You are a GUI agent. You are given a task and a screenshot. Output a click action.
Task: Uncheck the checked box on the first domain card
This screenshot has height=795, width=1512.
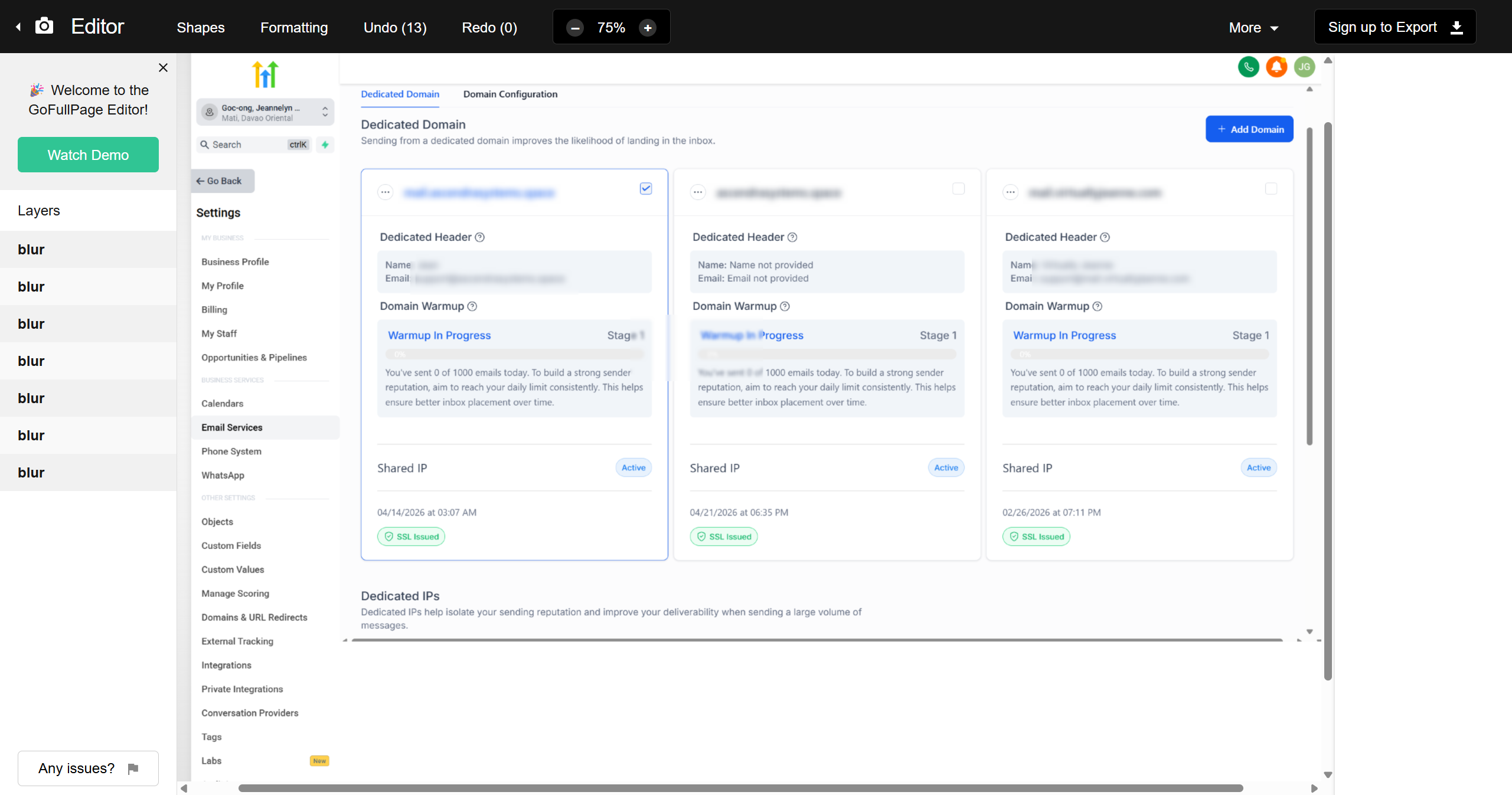[x=646, y=188]
